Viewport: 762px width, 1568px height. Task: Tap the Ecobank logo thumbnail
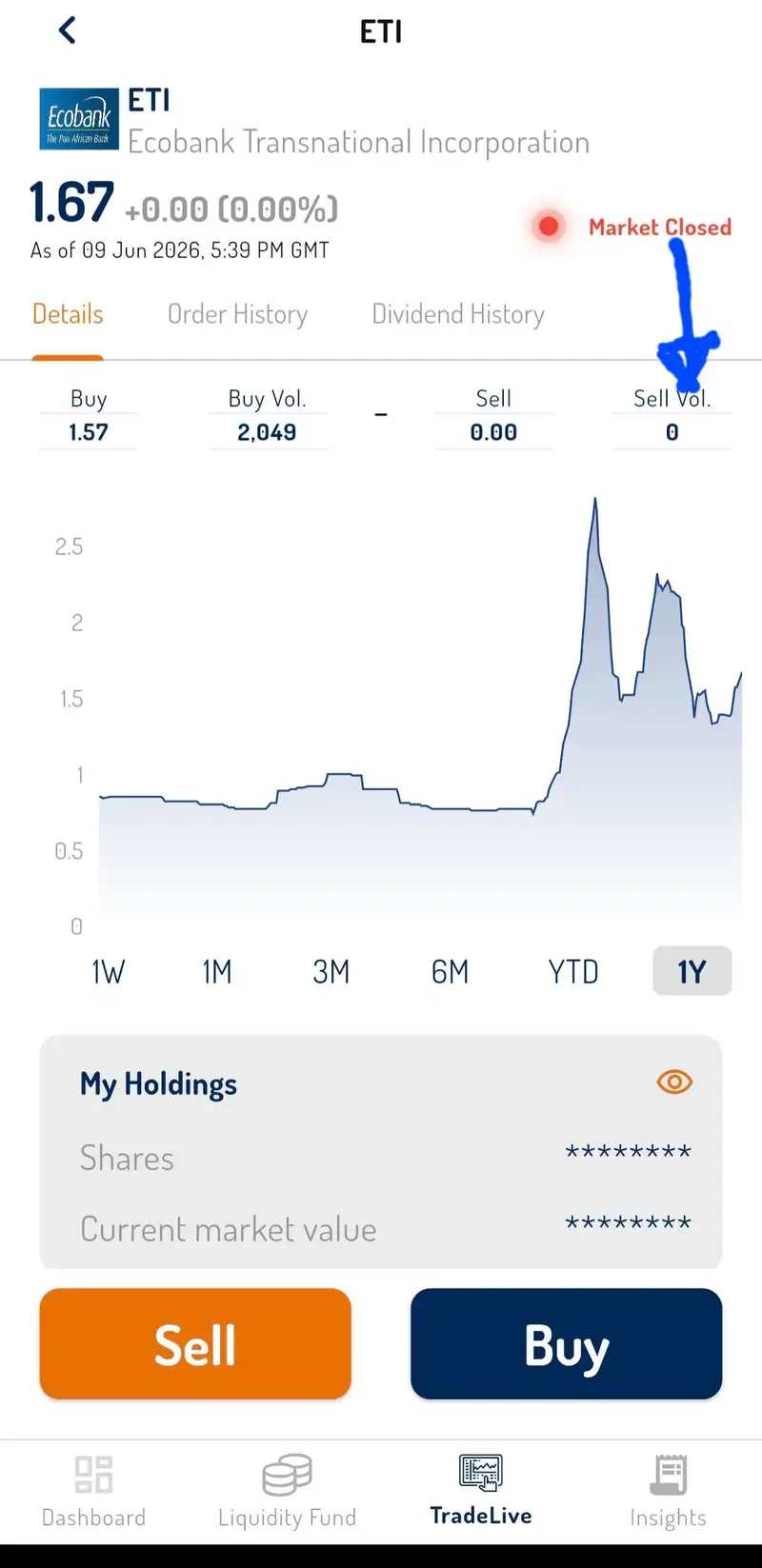click(79, 120)
